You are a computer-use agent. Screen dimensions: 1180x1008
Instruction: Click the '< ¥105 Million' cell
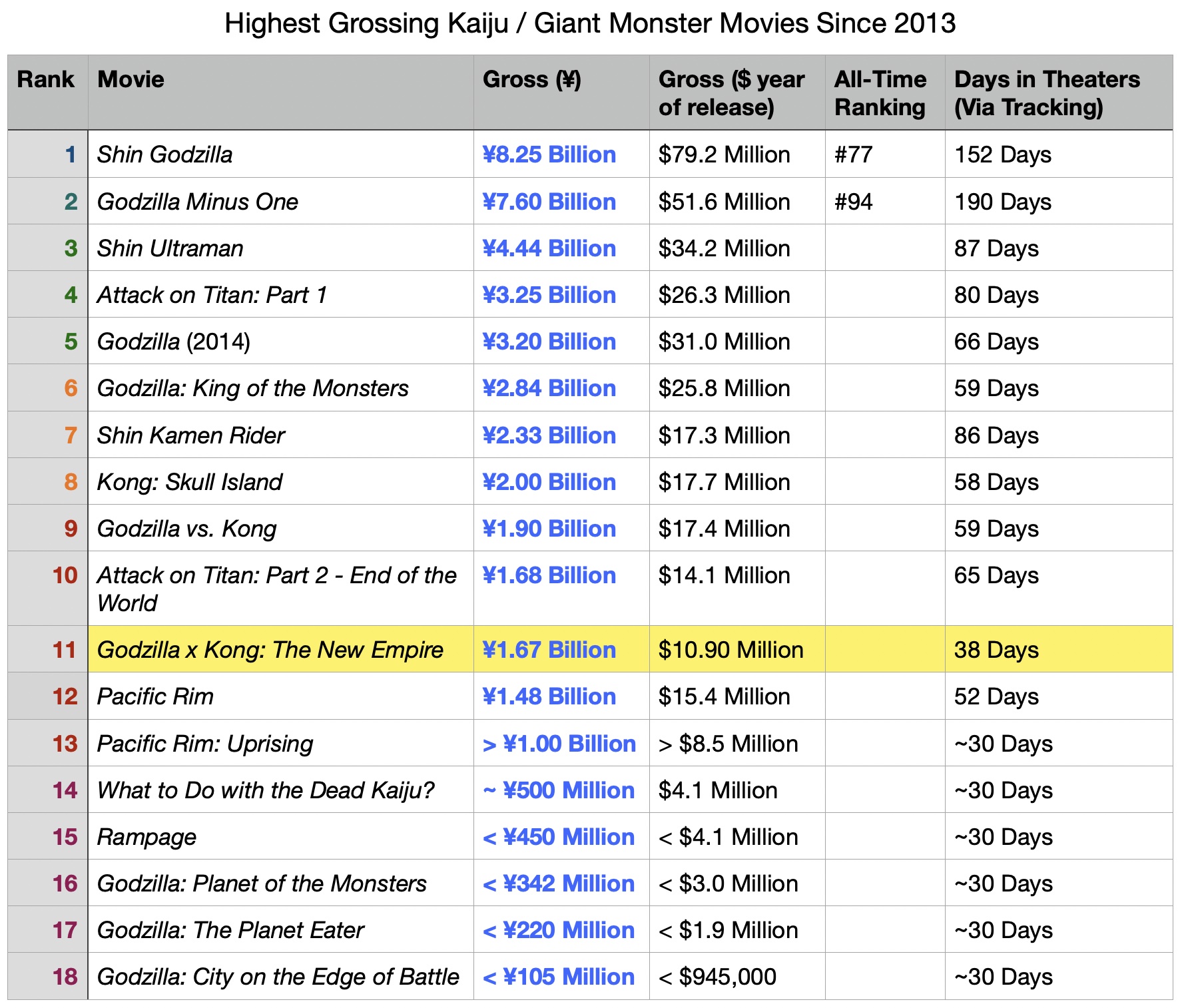click(561, 976)
